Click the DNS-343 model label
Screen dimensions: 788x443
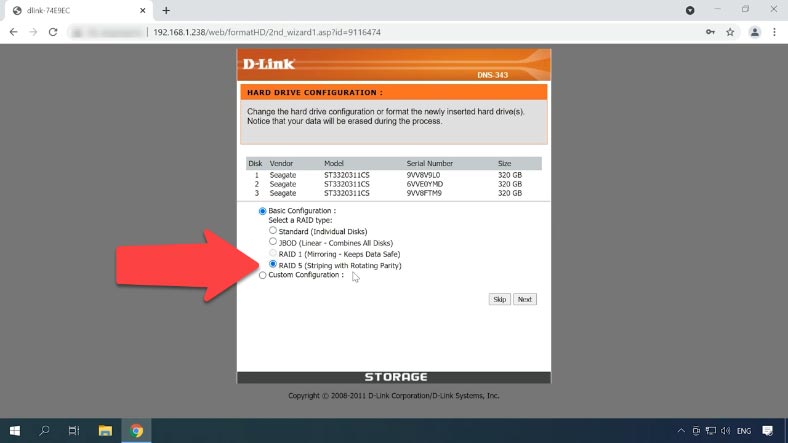492,75
